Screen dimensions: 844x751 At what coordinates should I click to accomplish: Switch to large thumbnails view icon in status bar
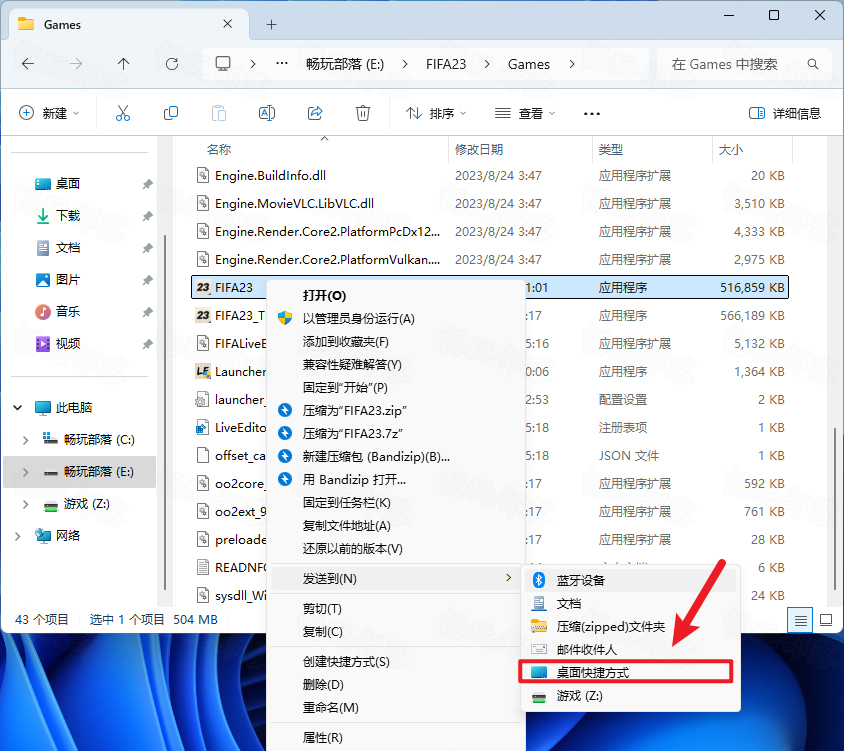click(x=826, y=620)
